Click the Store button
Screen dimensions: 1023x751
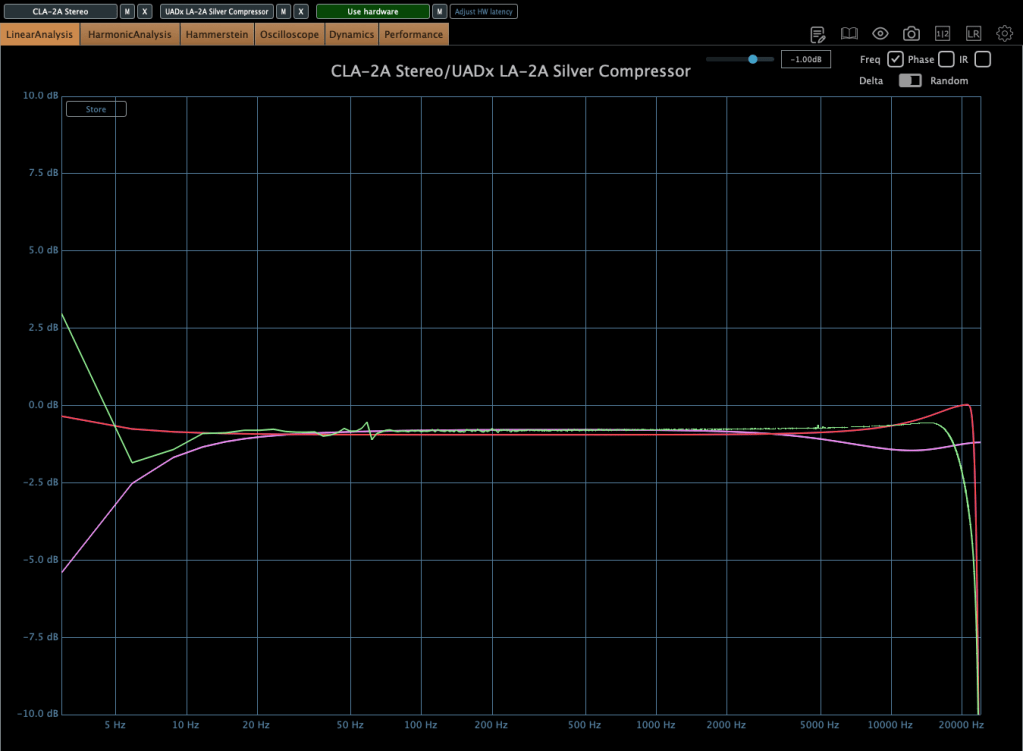click(96, 109)
